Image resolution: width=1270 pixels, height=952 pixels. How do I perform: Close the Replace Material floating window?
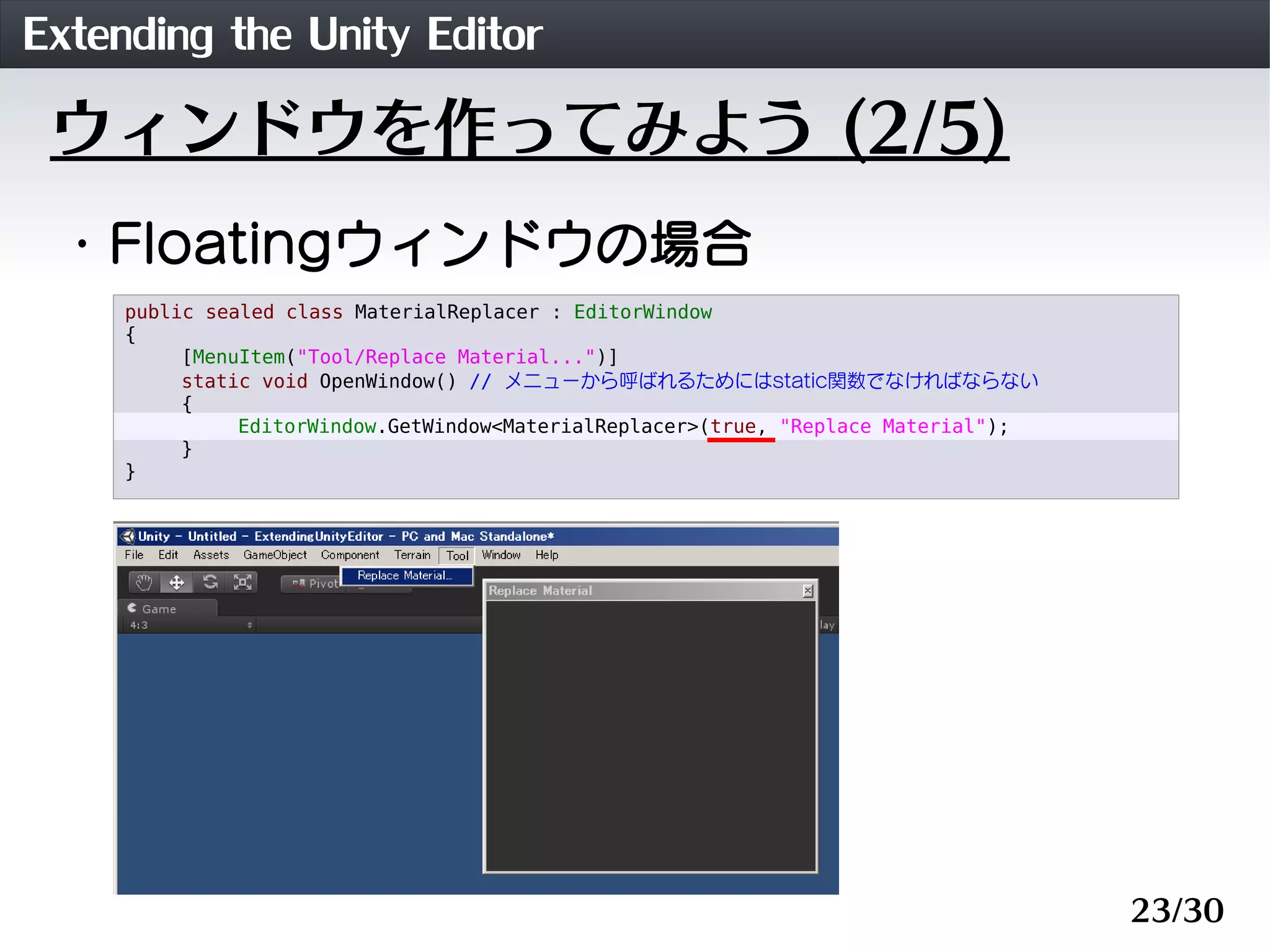pyautogui.click(x=807, y=591)
